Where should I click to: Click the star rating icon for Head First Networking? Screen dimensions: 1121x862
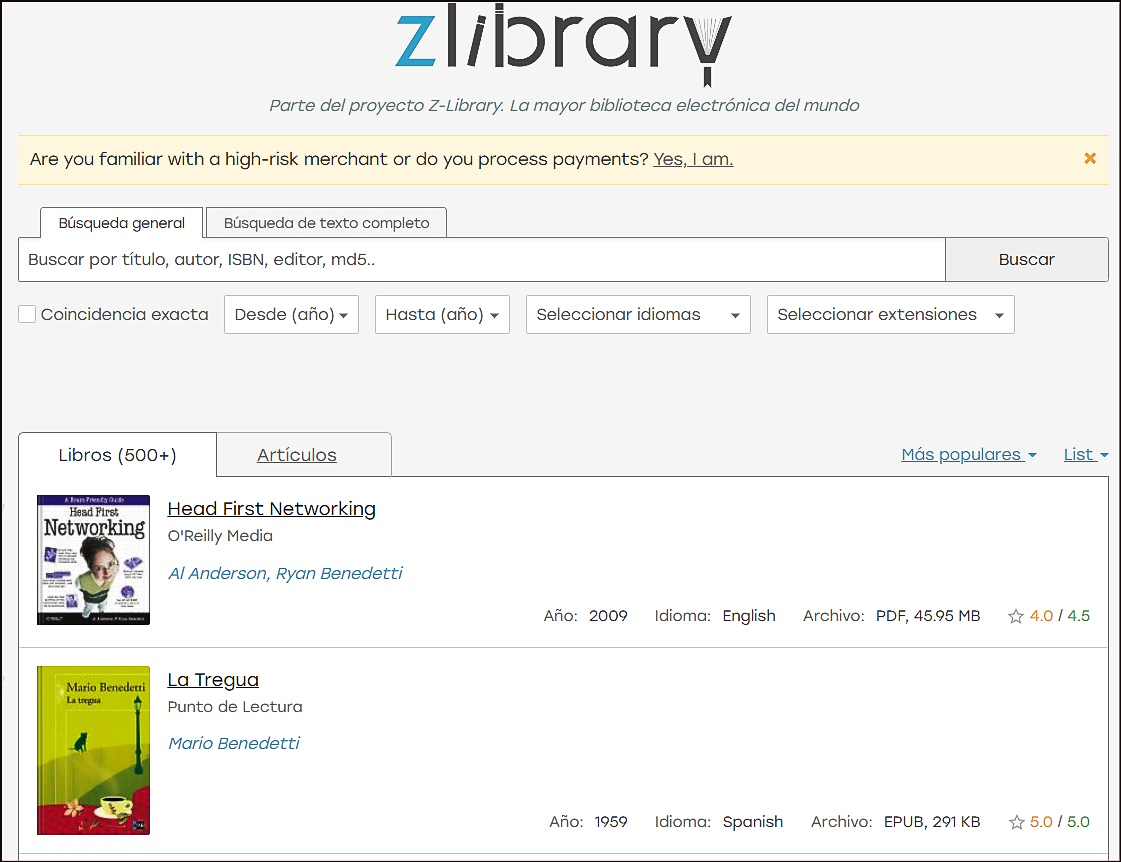pos(1015,616)
